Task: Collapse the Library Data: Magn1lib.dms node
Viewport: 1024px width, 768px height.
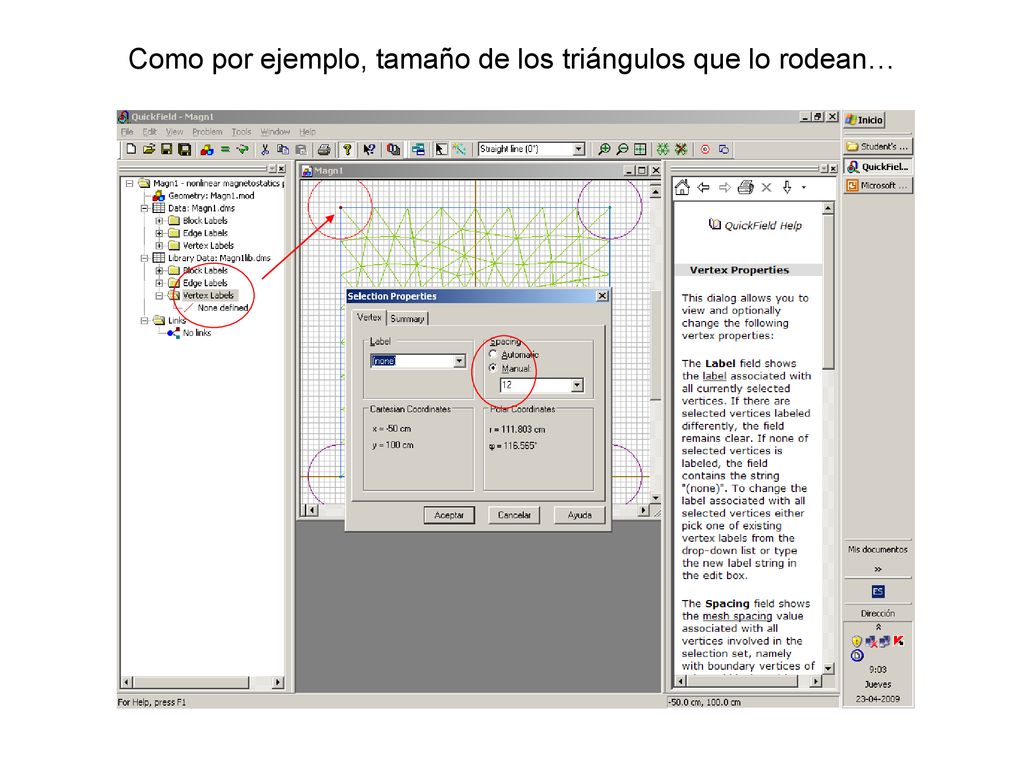Action: pos(144,258)
